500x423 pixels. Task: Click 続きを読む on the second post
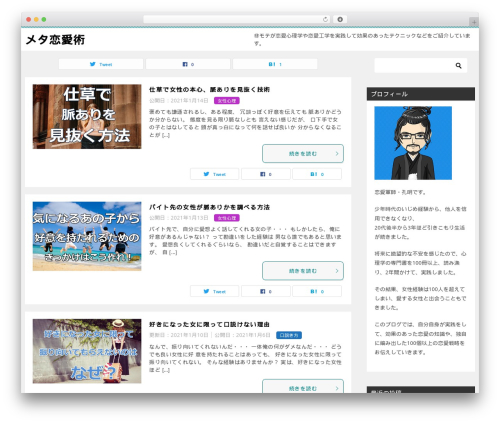303,271
